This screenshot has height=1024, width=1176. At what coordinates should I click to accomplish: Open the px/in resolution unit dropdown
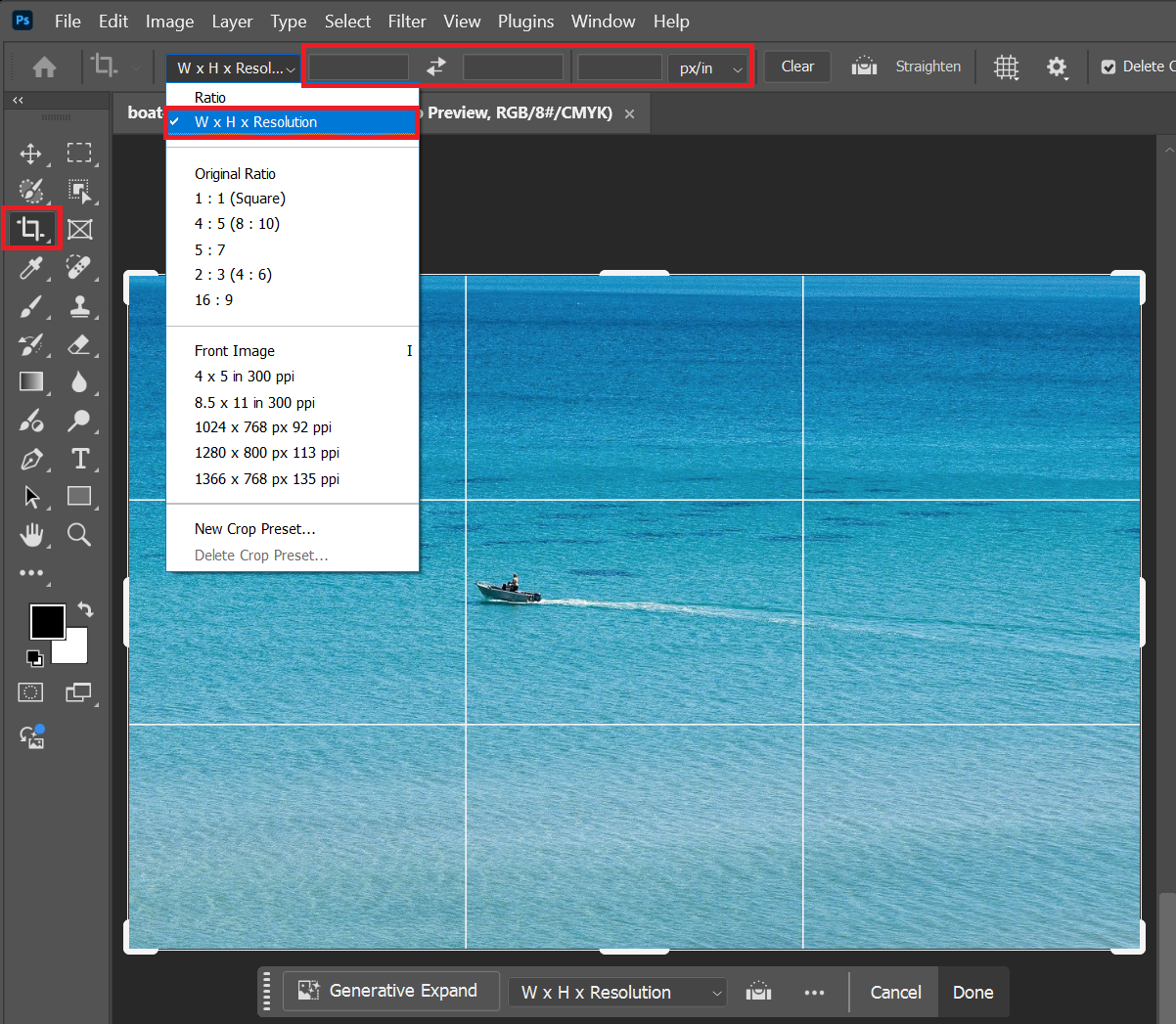[709, 67]
